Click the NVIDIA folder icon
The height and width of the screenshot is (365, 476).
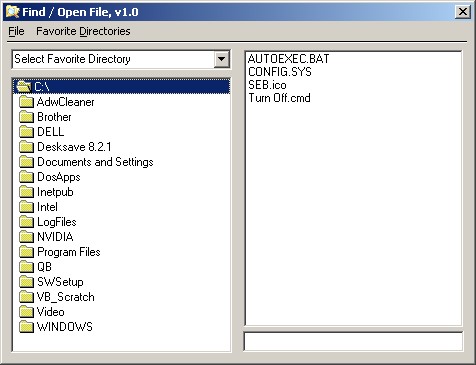(26, 237)
